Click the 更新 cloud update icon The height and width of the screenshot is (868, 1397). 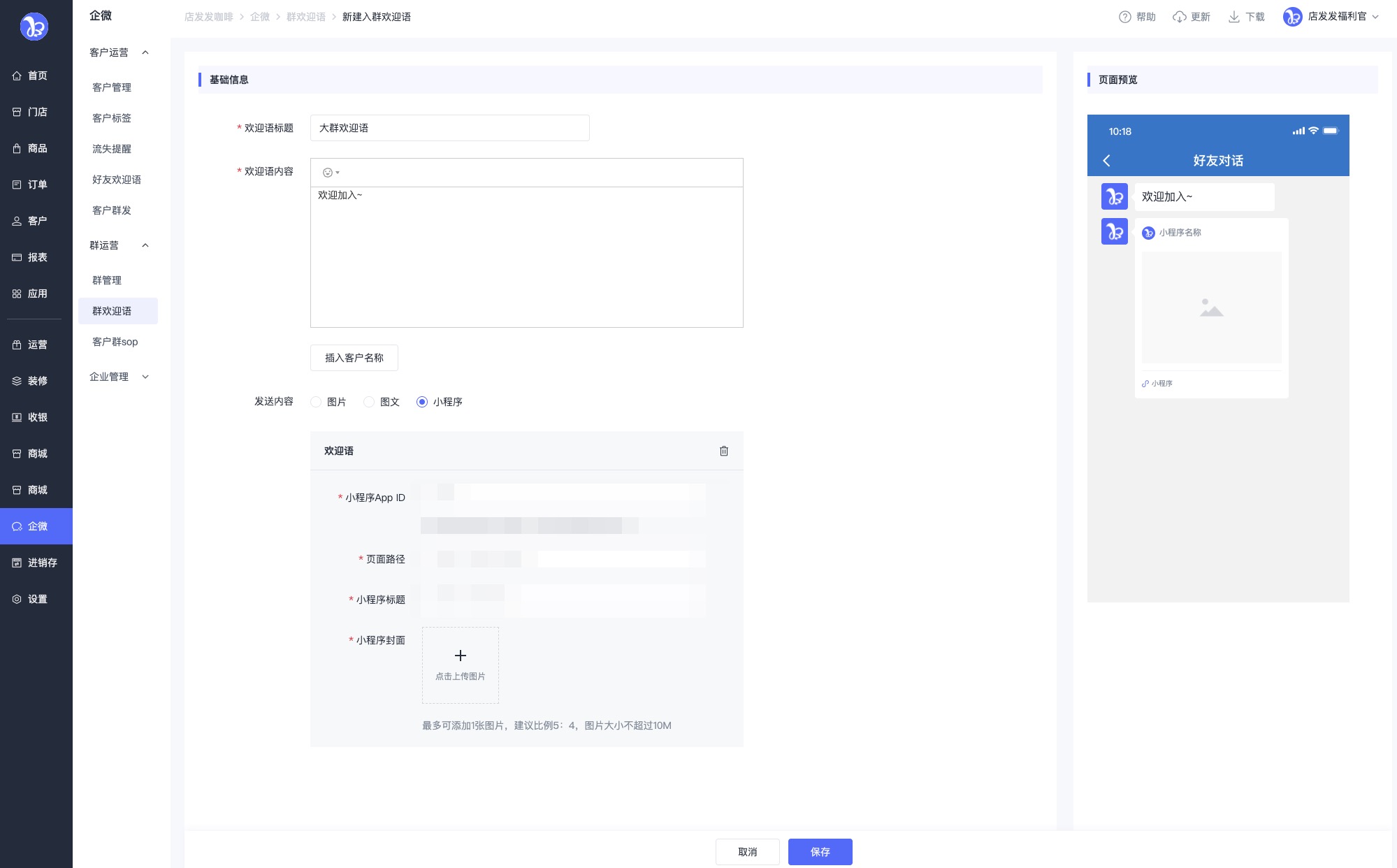pyautogui.click(x=1179, y=17)
